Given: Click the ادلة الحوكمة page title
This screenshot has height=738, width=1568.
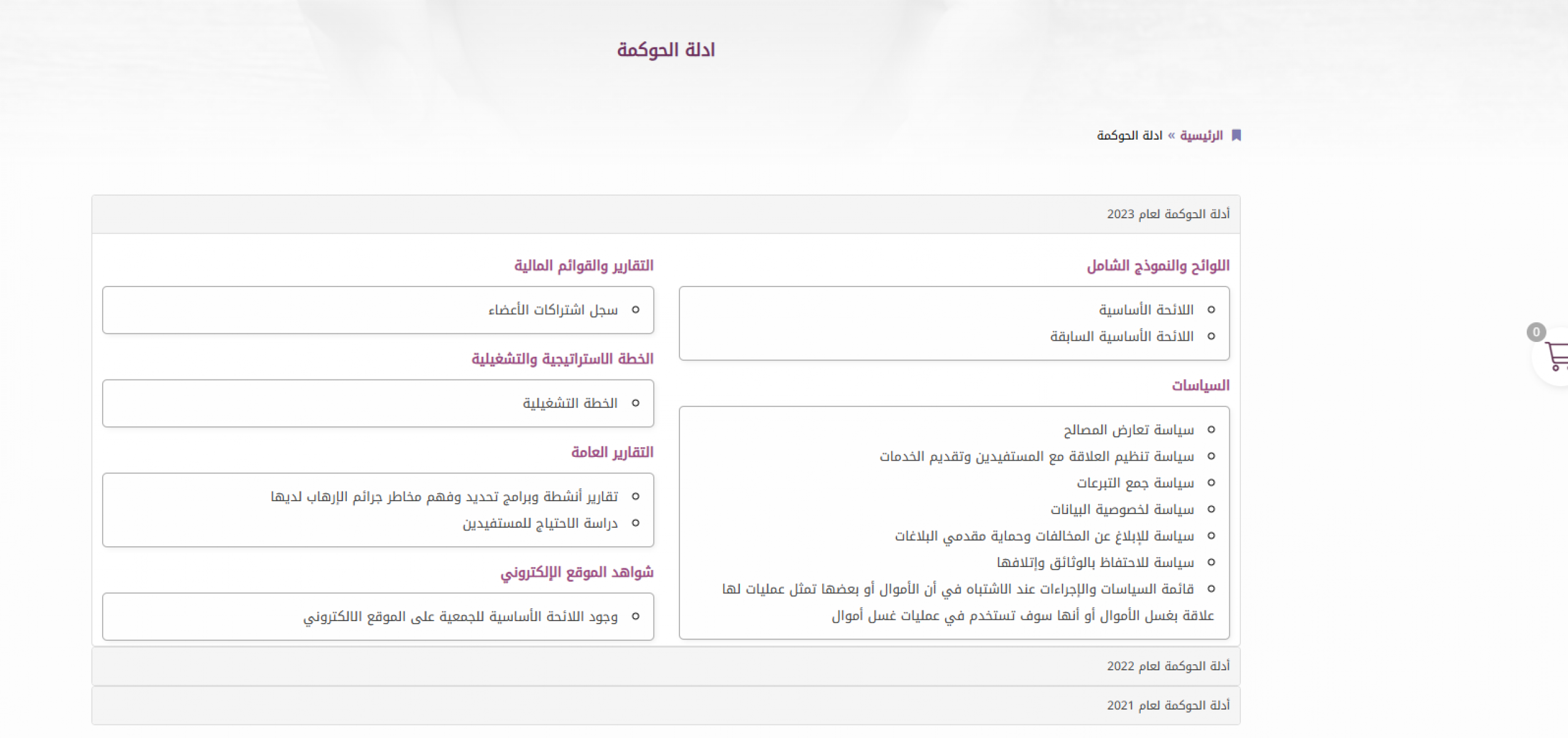Looking at the screenshot, I should 666,50.
